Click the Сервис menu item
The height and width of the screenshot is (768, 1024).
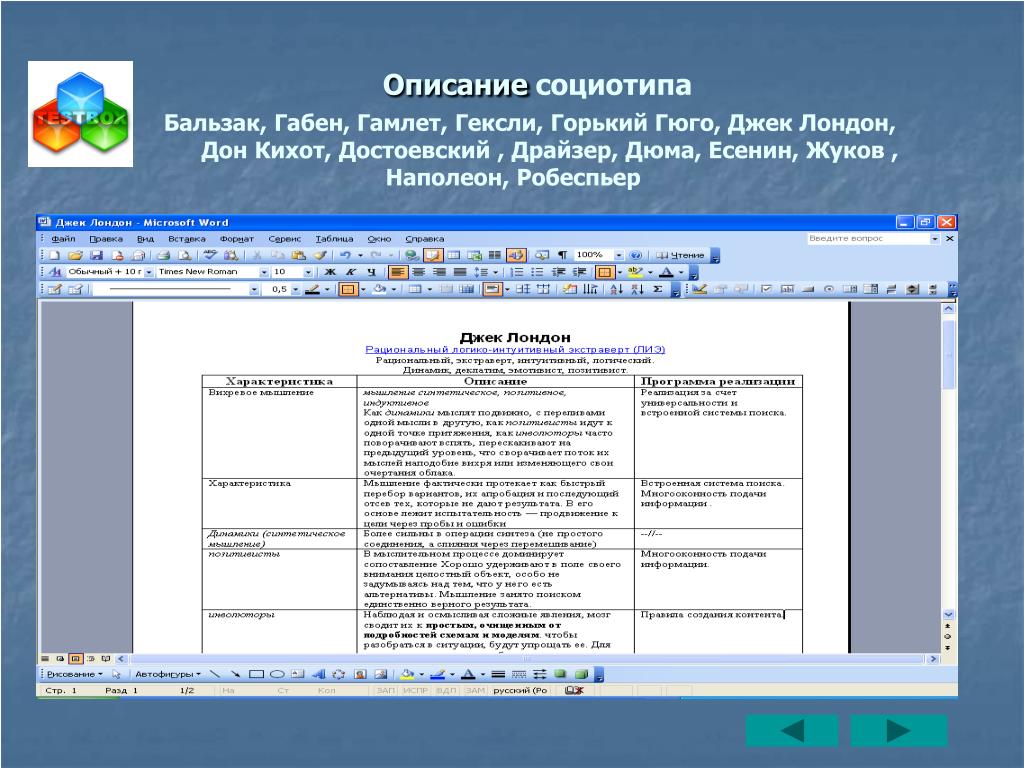(284, 239)
